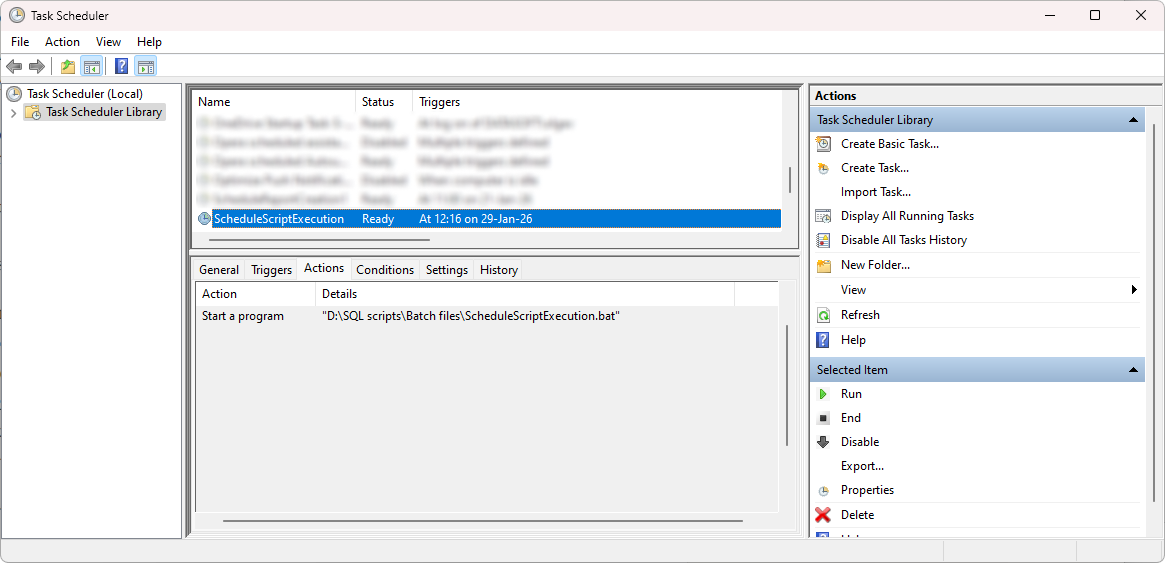Click the Create Task icon

point(823,169)
